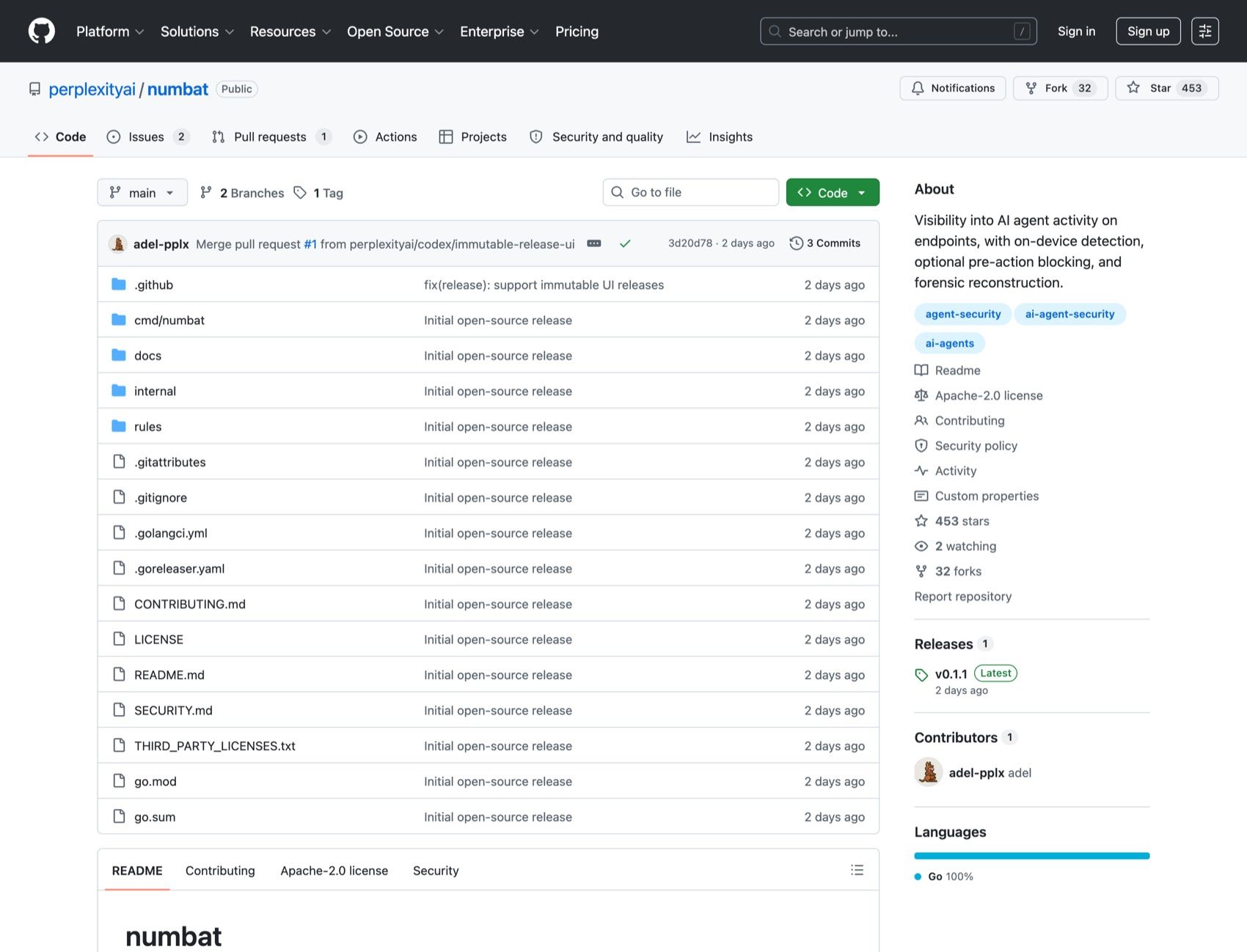Open the internal folder

point(155,391)
